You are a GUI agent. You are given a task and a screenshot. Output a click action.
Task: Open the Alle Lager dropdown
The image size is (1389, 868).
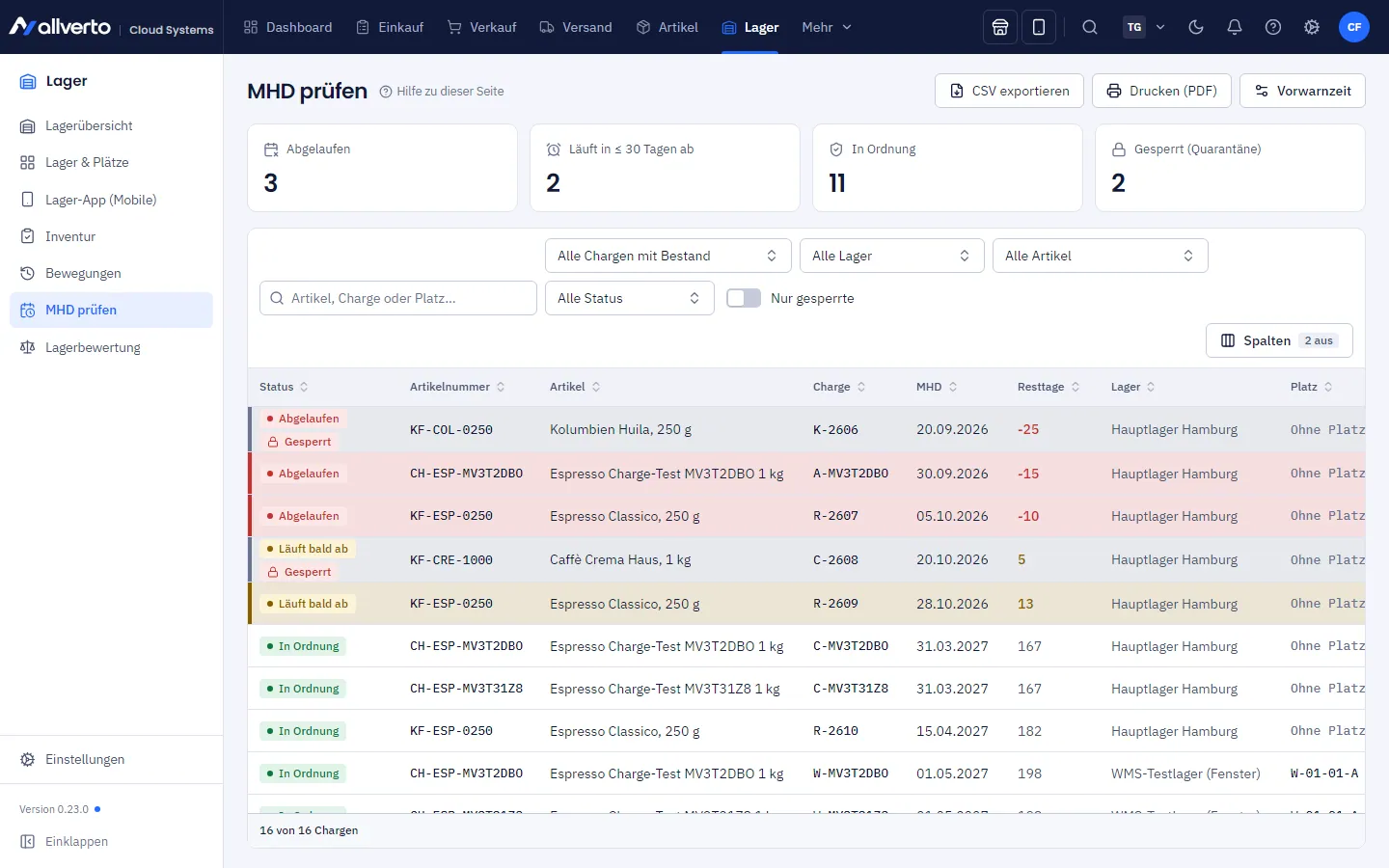coord(892,256)
